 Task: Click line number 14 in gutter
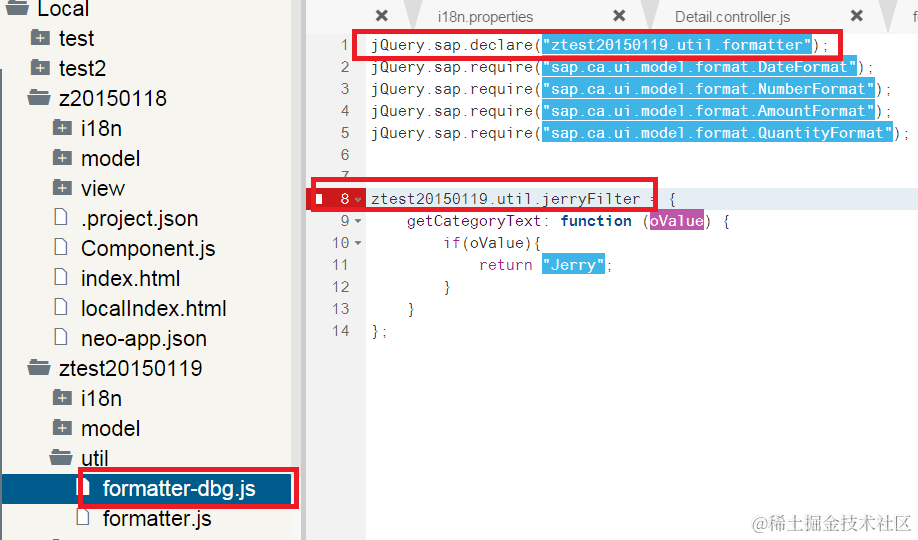pos(341,331)
